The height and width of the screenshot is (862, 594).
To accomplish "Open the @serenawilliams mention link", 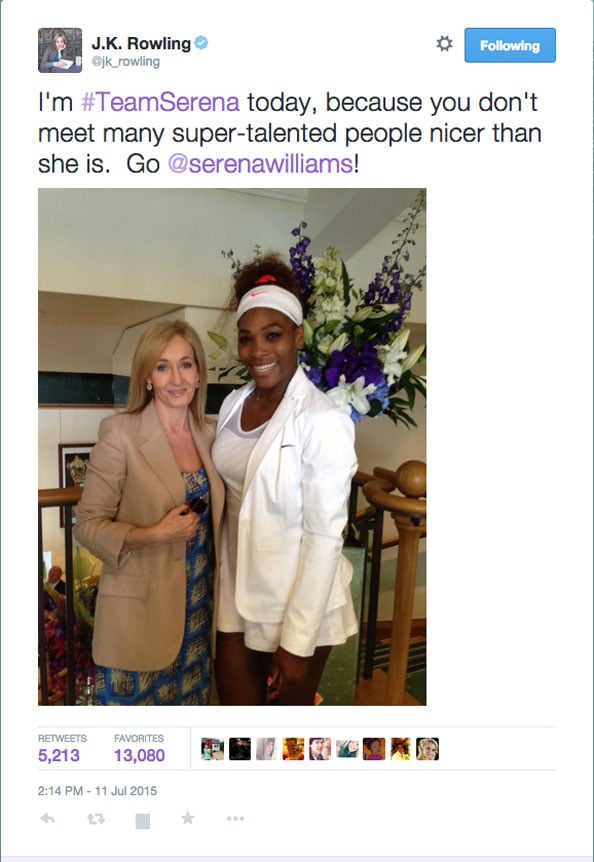I will coord(260,164).
